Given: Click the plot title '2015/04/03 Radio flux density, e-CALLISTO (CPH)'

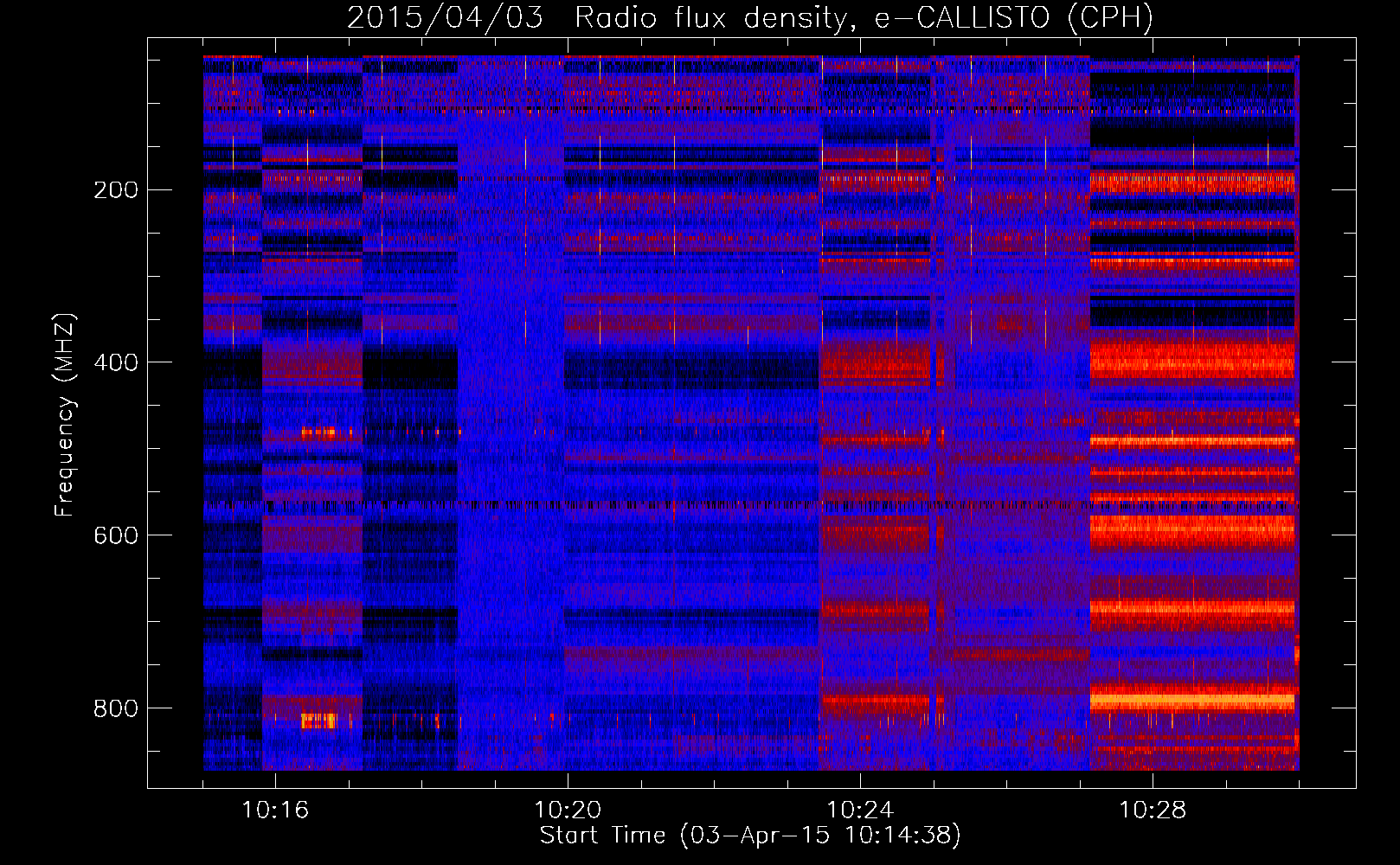Looking at the screenshot, I should (x=750, y=18).
